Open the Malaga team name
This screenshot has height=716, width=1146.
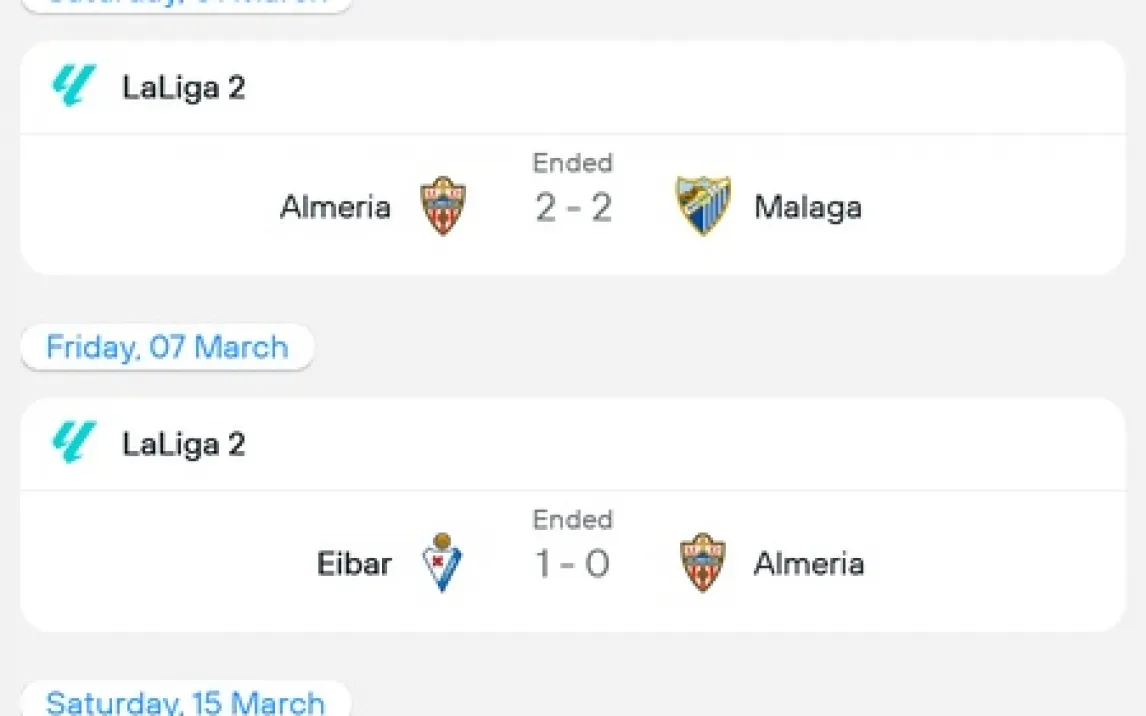coord(808,207)
